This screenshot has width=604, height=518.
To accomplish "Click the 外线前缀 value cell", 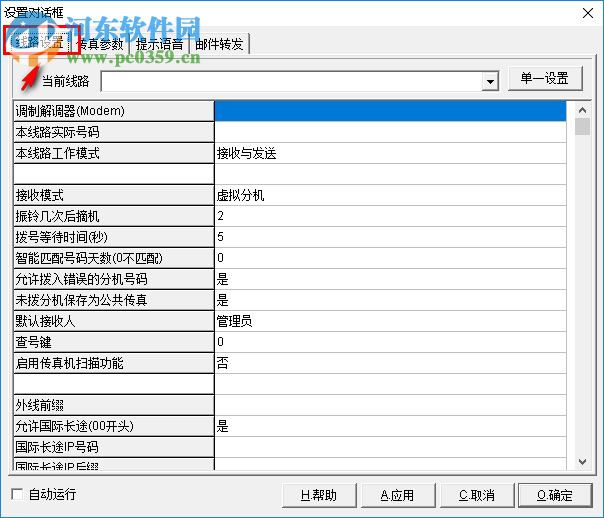I will tap(390, 405).
